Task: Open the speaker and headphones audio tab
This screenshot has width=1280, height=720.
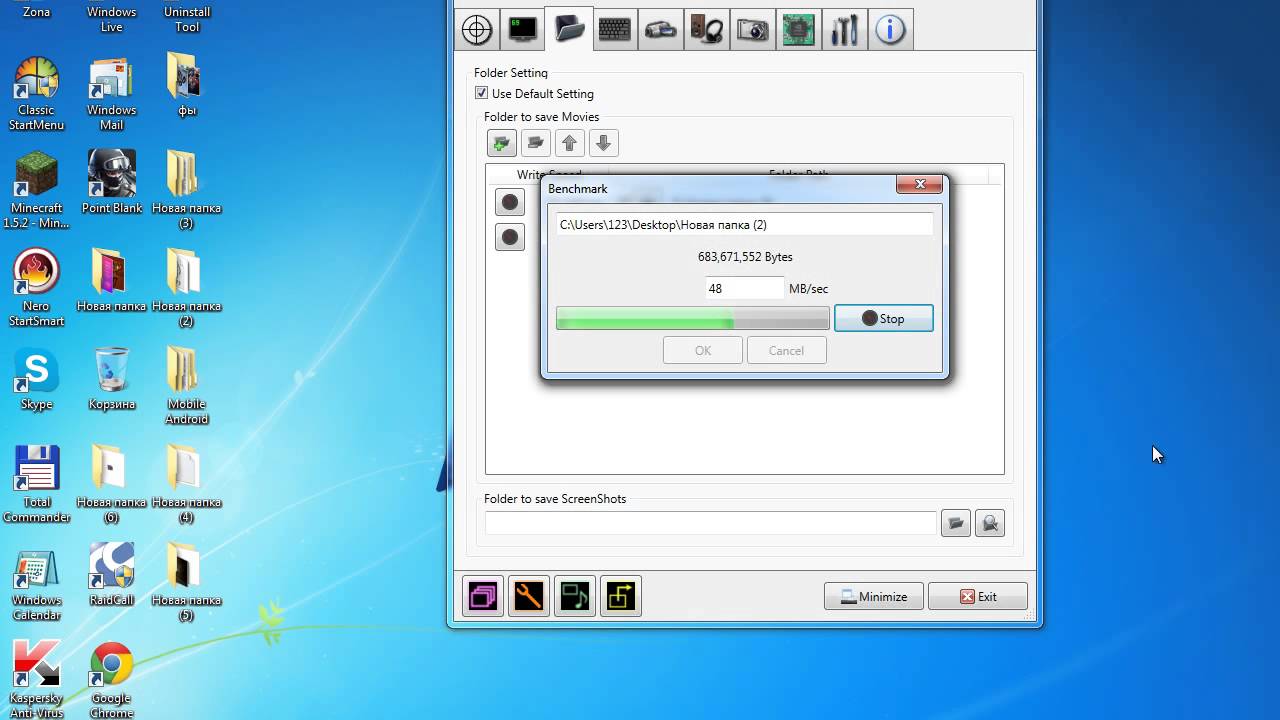Action: [x=707, y=29]
